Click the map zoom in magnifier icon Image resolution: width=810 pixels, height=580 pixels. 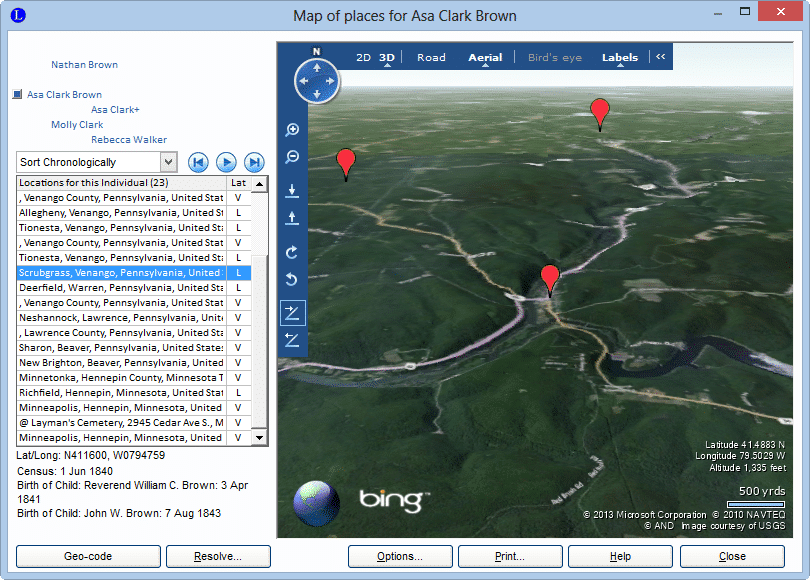[292, 130]
